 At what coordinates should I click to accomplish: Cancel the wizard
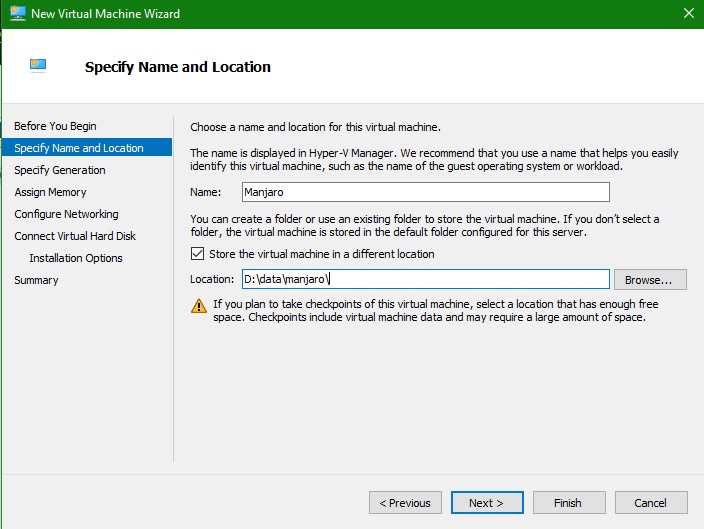point(650,502)
